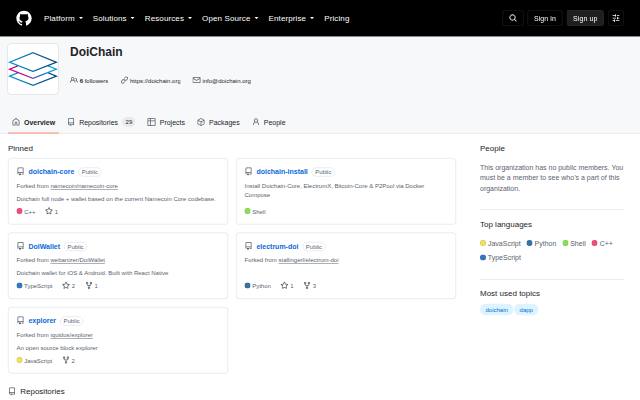Expand the Platform menu
This screenshot has width=640, height=400.
click(x=63, y=18)
